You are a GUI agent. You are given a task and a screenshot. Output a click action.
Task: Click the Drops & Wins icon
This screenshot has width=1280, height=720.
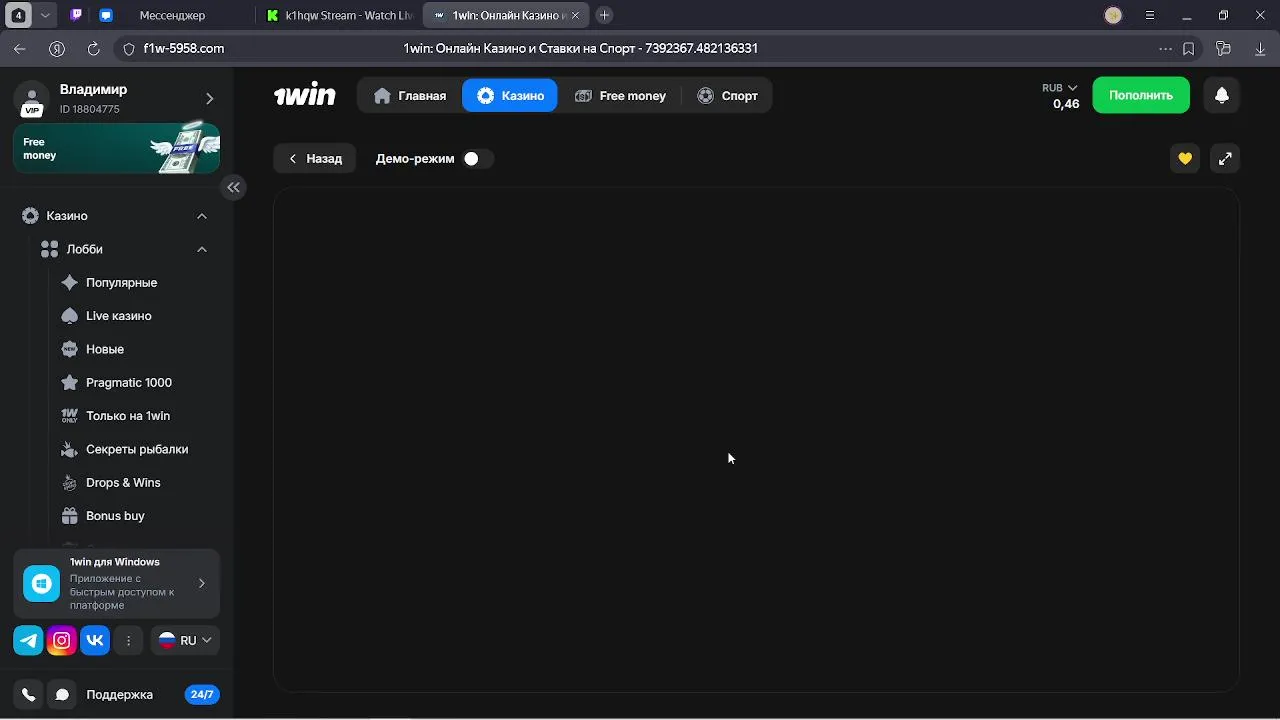[x=69, y=482]
